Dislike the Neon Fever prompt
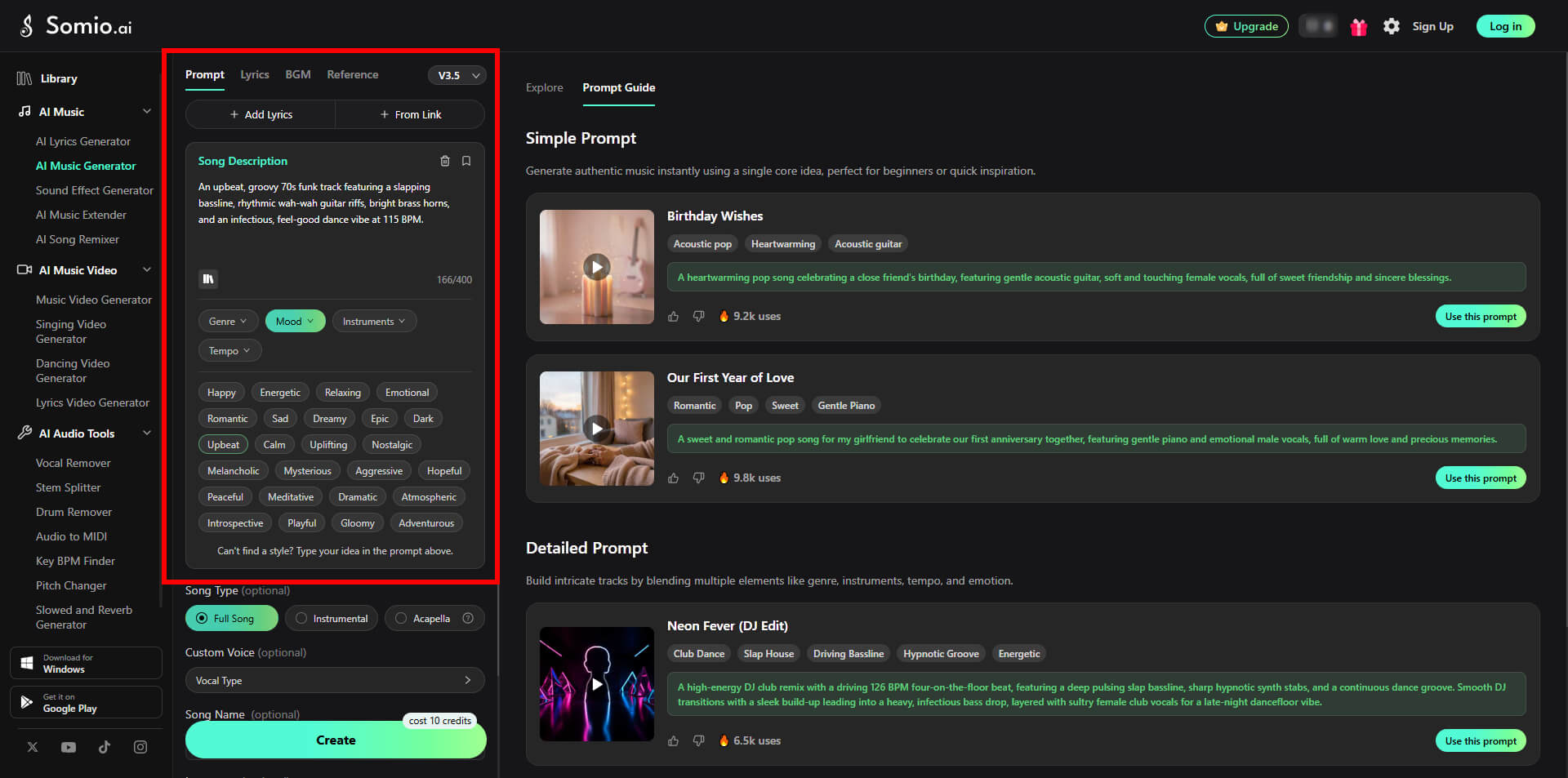The width and height of the screenshot is (1568, 778). tap(699, 740)
